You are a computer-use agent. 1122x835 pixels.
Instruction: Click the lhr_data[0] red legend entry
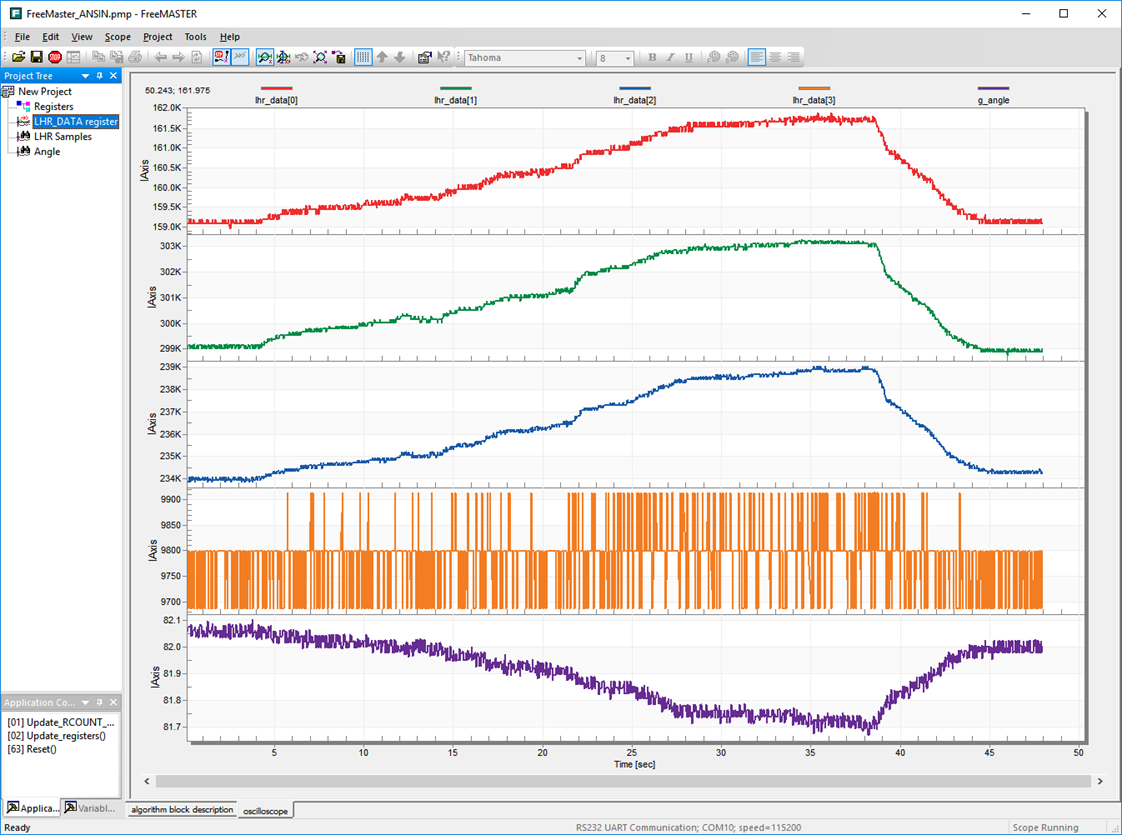(276, 95)
